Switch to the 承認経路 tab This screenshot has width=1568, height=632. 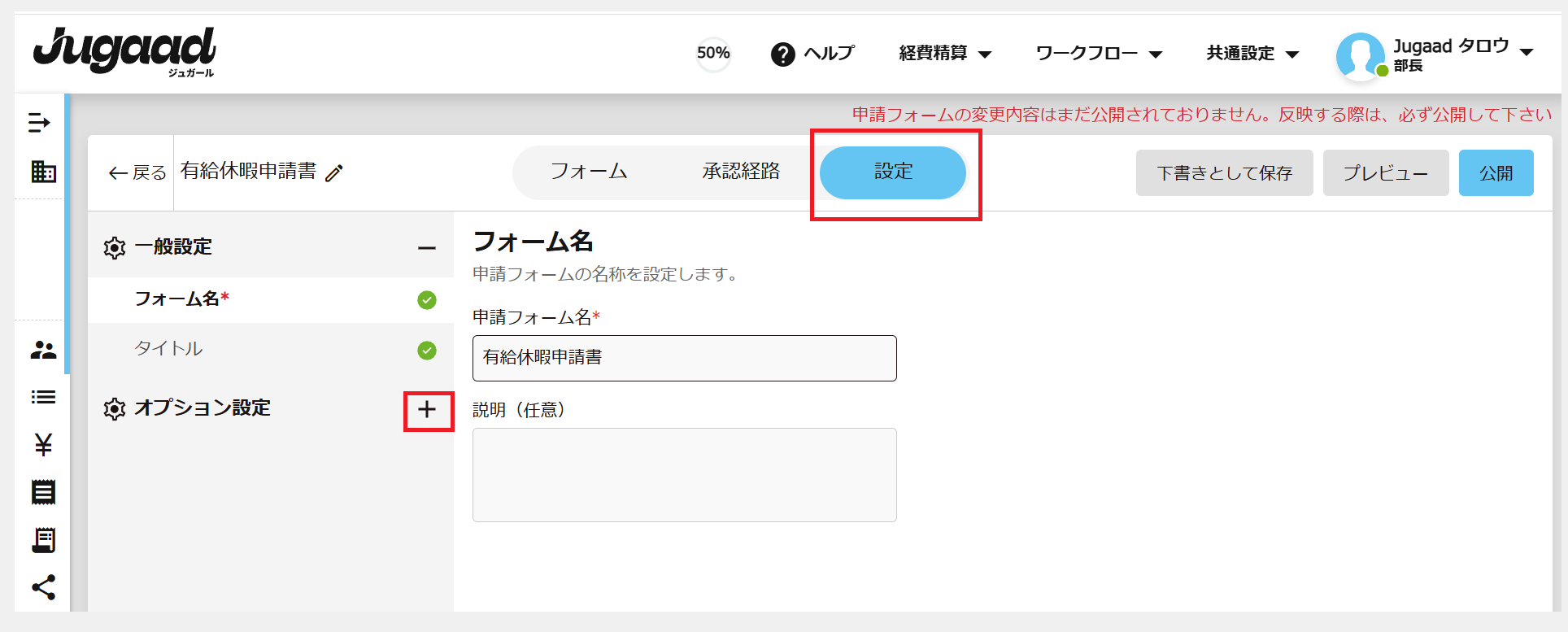click(x=741, y=172)
